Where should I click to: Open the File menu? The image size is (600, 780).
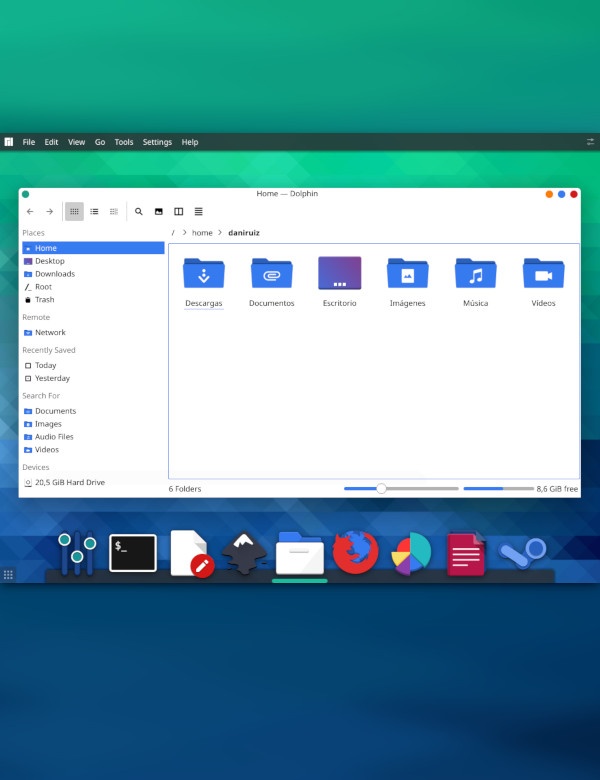coord(29,142)
